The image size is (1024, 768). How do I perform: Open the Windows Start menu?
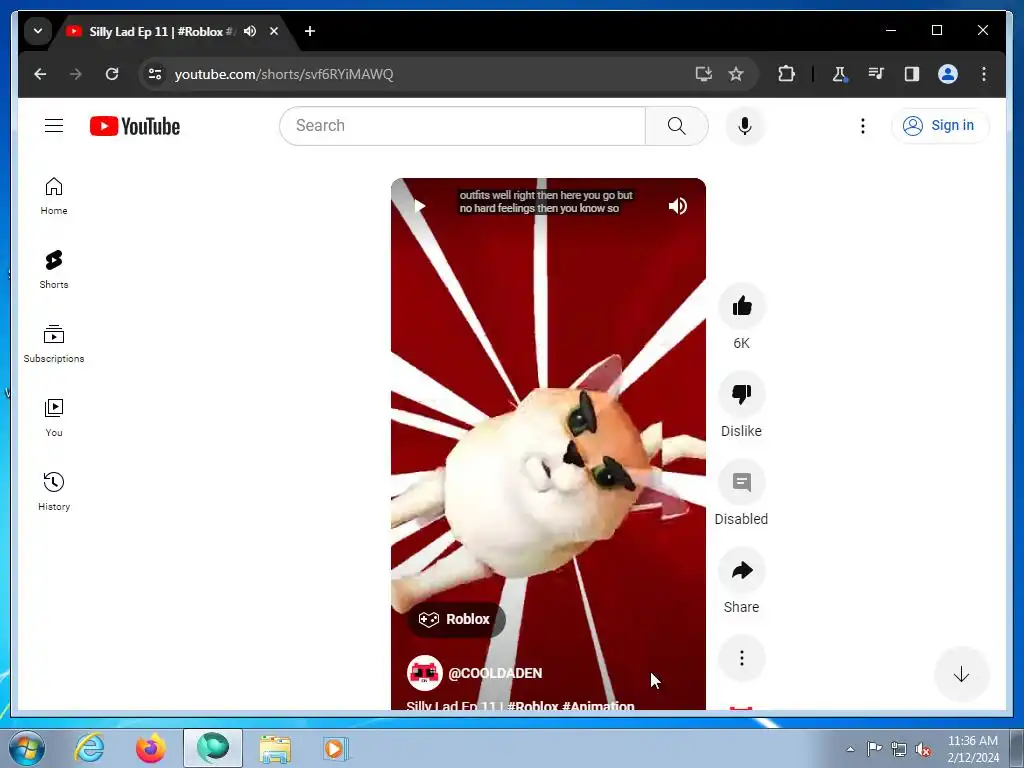click(x=27, y=748)
